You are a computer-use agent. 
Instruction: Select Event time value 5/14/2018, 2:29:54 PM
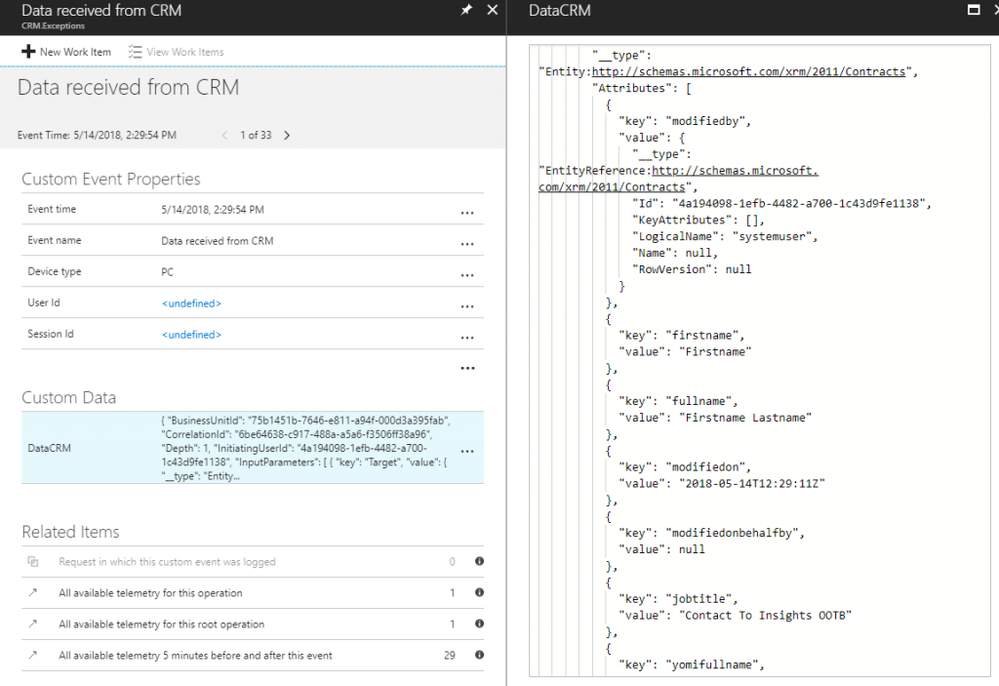212,210
